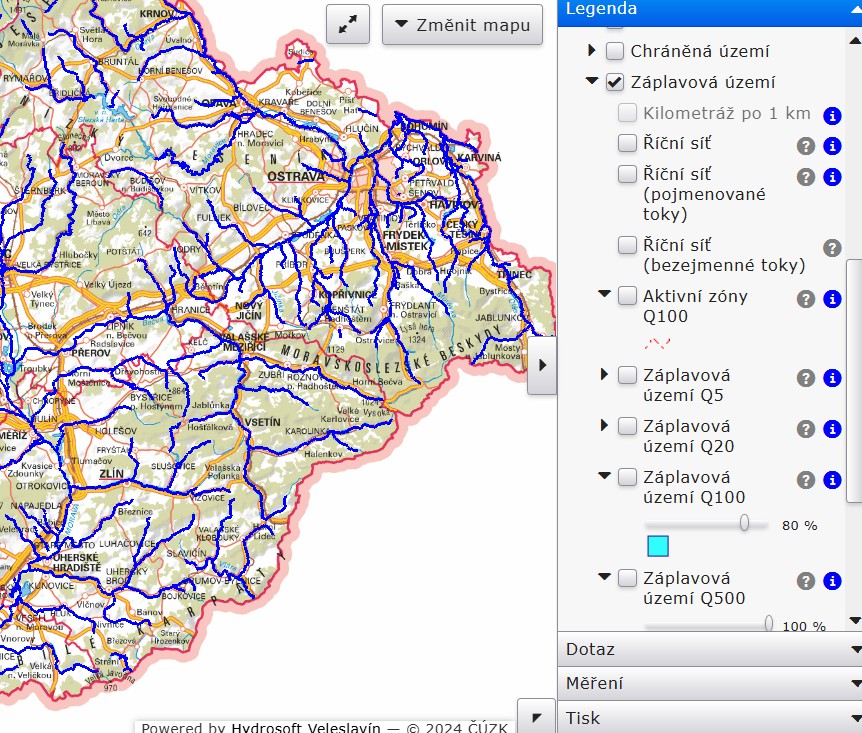Click the fullscreen expand map icon

click(347, 25)
